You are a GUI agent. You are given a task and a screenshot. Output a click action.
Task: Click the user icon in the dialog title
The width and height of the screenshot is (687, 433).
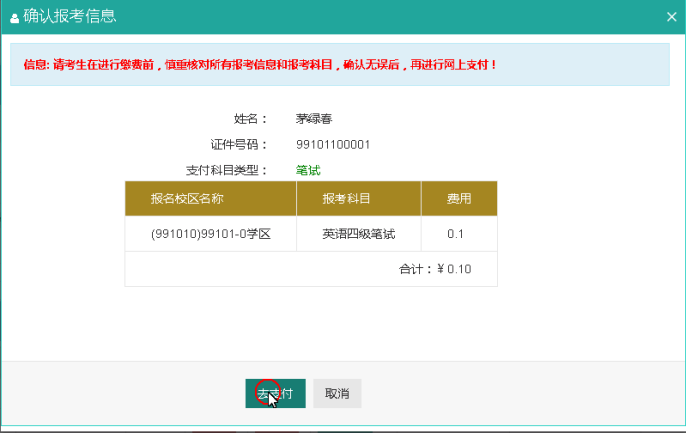[x=15, y=17]
